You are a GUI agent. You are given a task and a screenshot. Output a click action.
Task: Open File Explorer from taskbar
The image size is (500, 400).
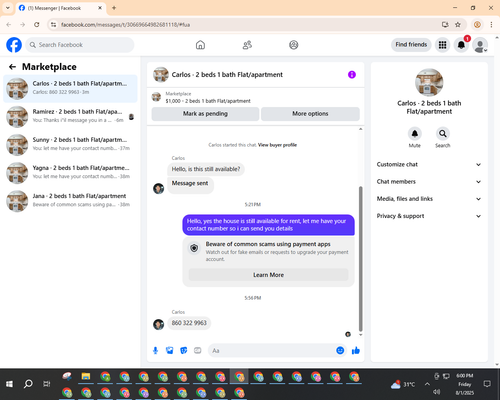(86, 377)
